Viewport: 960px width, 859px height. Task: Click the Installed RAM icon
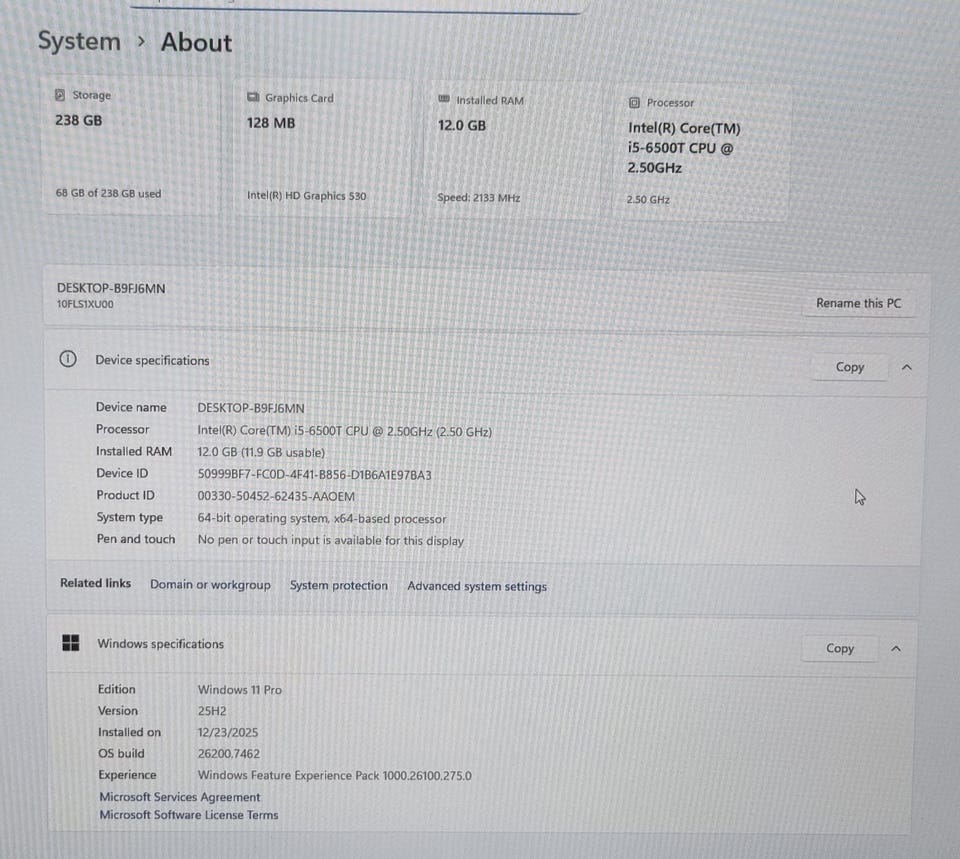point(444,99)
